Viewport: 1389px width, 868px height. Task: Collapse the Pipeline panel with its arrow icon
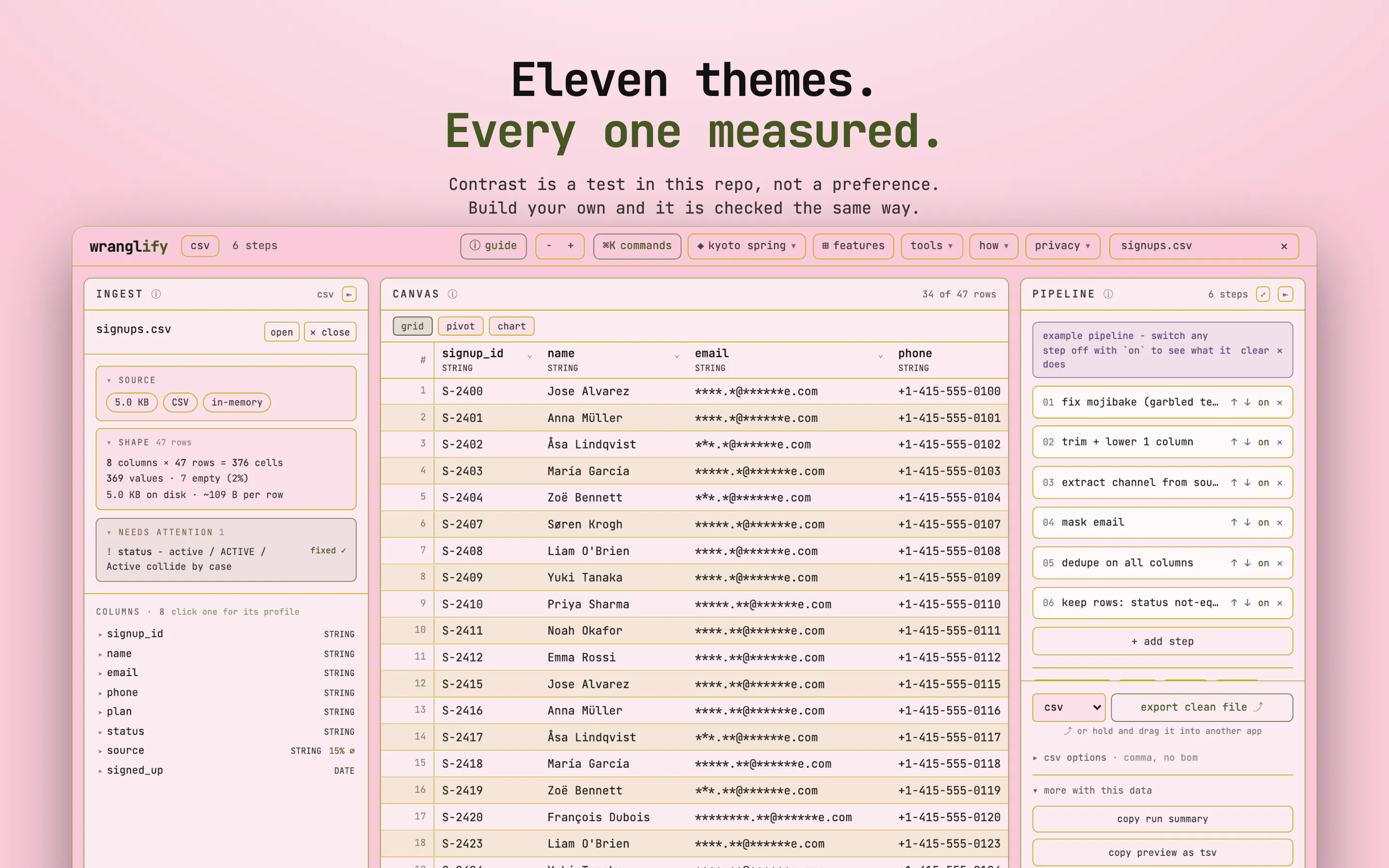[1285, 295]
